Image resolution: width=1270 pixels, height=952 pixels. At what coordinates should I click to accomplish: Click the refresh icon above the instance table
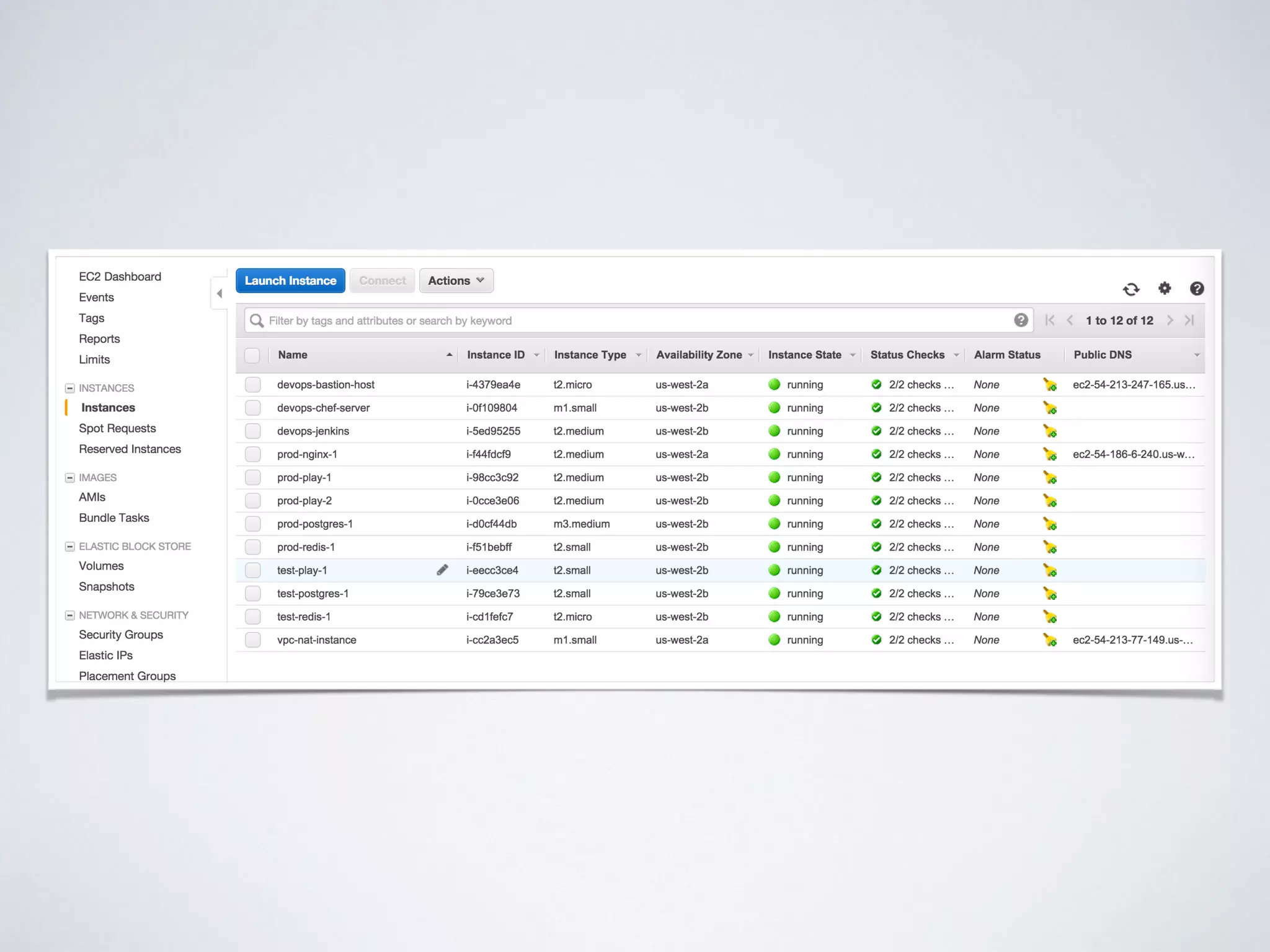point(1131,289)
